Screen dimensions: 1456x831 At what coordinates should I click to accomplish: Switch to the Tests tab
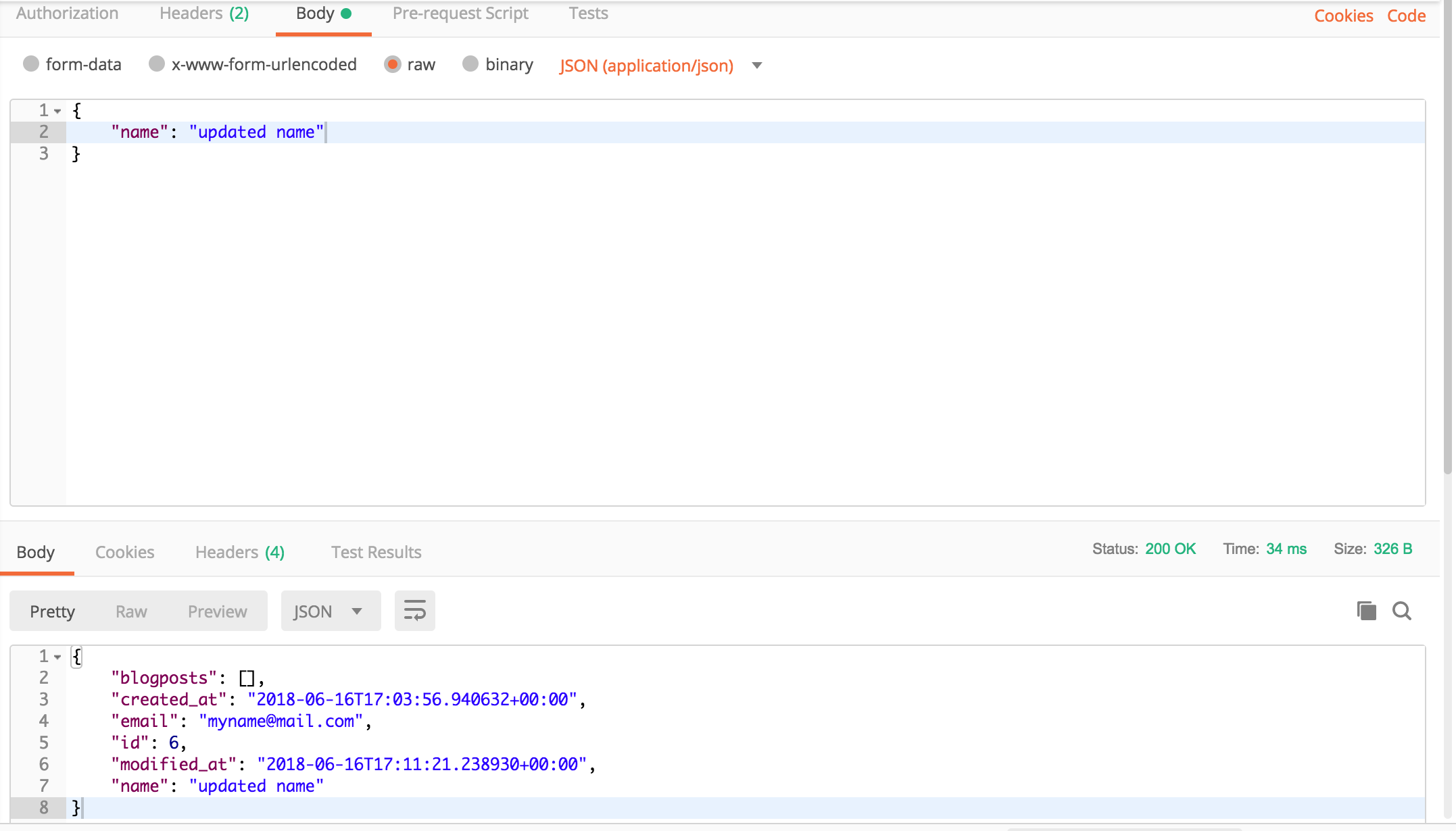tap(588, 14)
